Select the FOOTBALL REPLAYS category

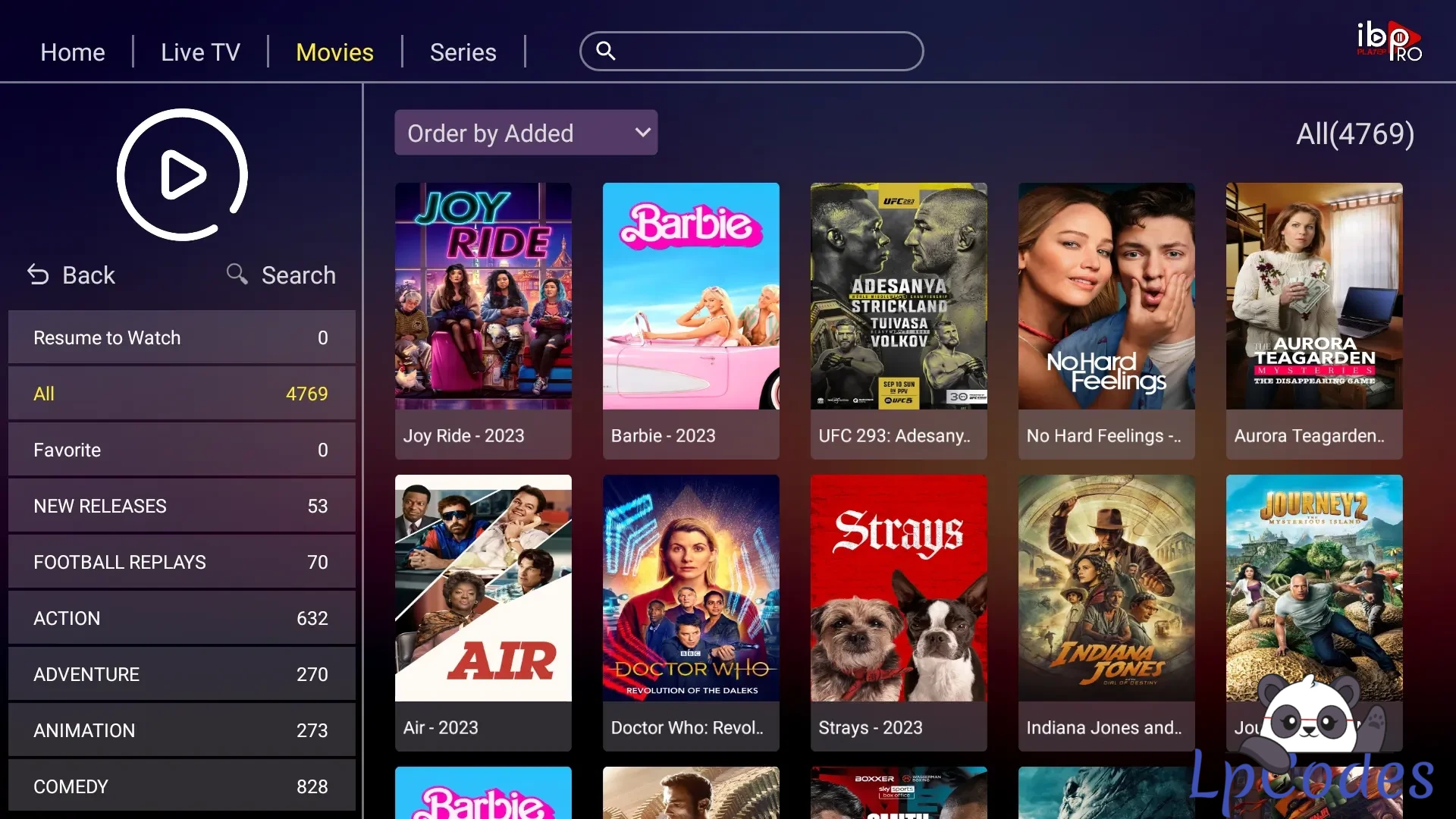181,562
